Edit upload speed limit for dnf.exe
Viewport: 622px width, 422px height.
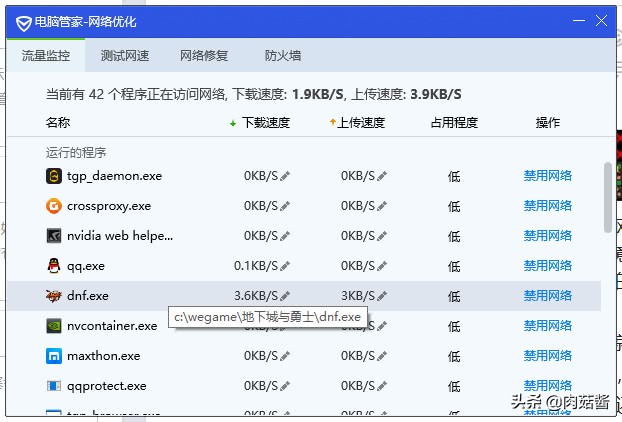pos(382,296)
